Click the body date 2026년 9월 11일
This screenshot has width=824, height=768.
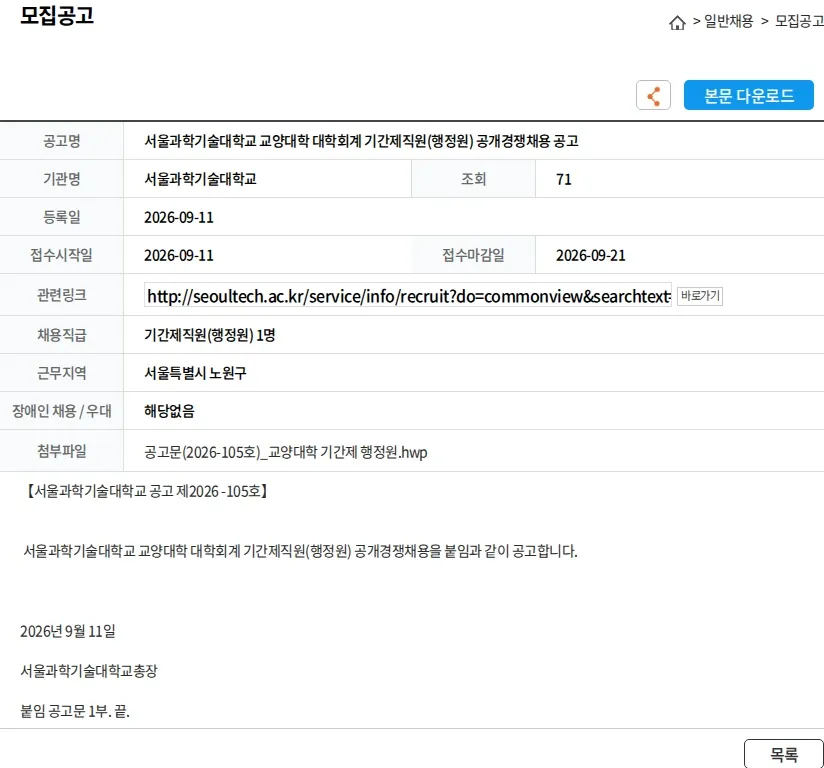click(68, 631)
